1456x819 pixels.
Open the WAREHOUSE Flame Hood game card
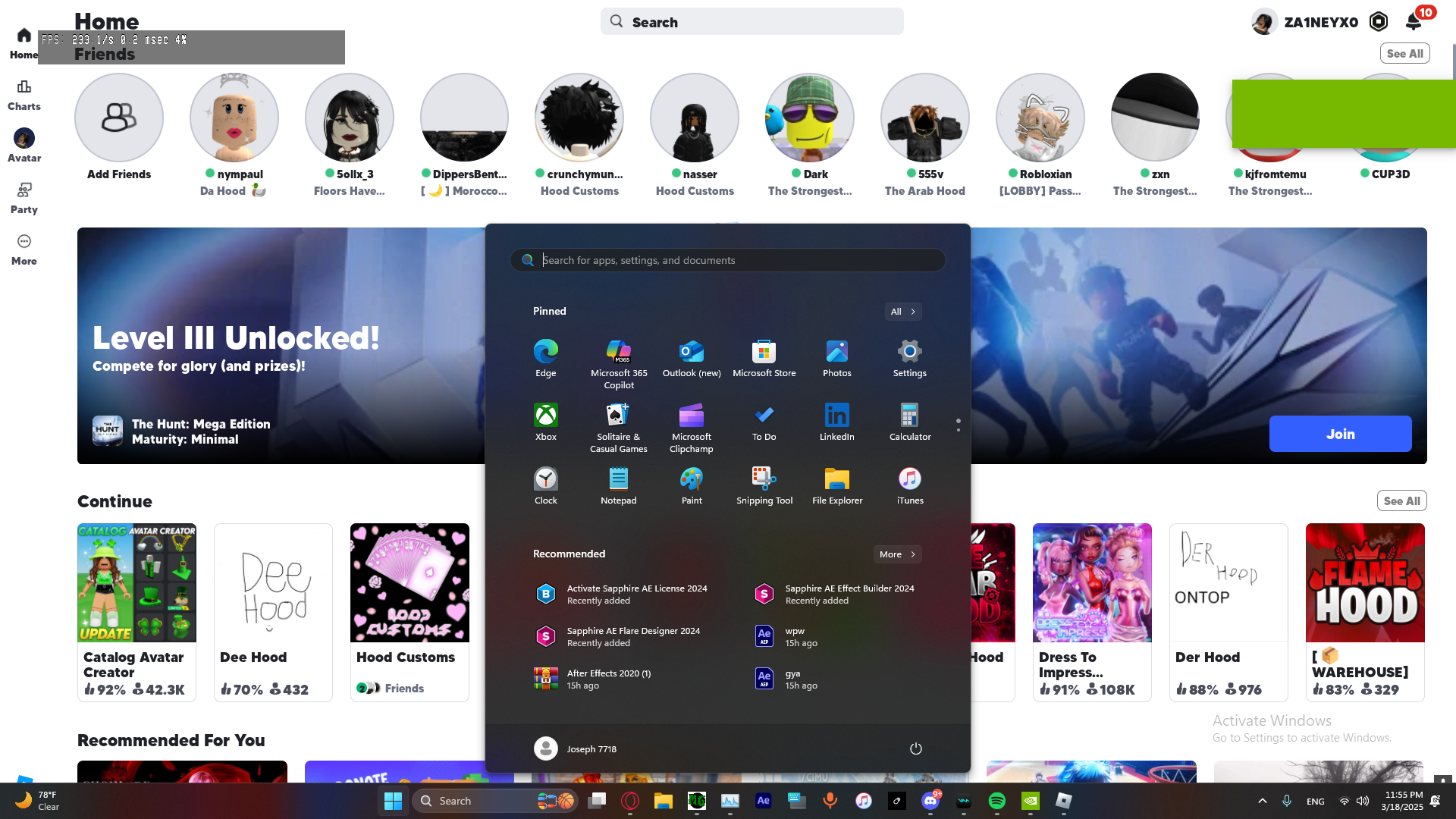click(1365, 612)
